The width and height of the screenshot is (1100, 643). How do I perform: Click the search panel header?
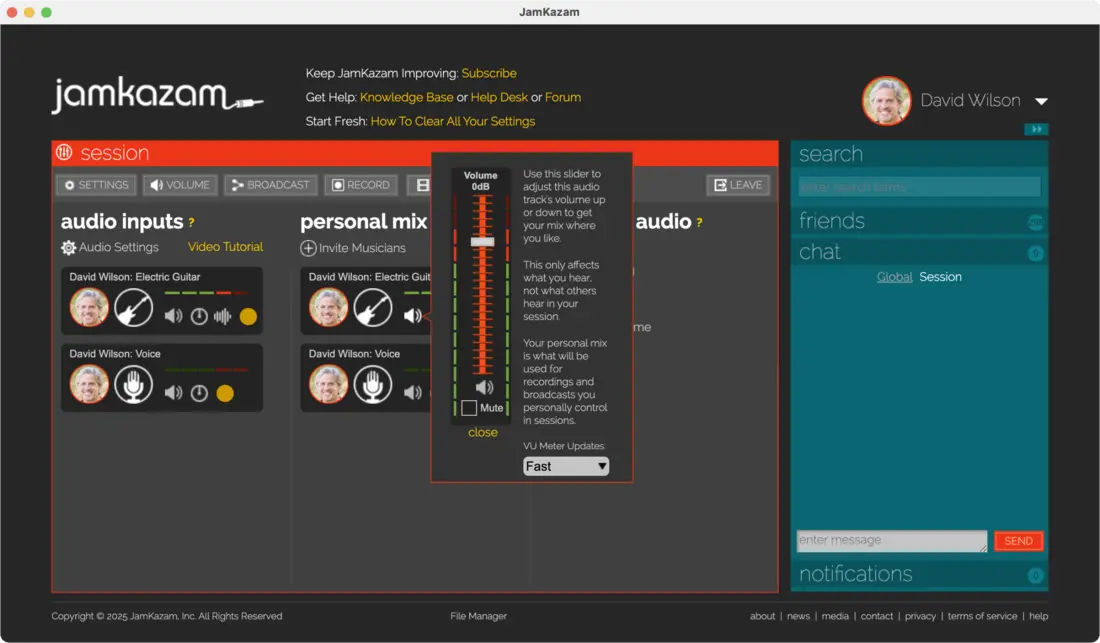[x=919, y=154]
